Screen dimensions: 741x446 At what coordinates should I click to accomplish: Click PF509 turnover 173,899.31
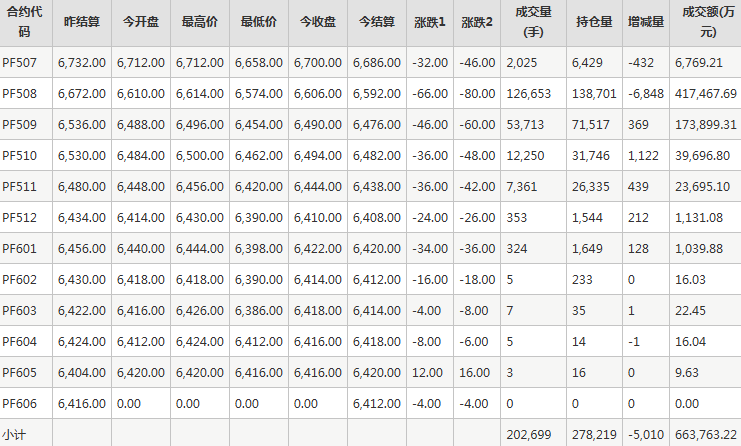706,124
